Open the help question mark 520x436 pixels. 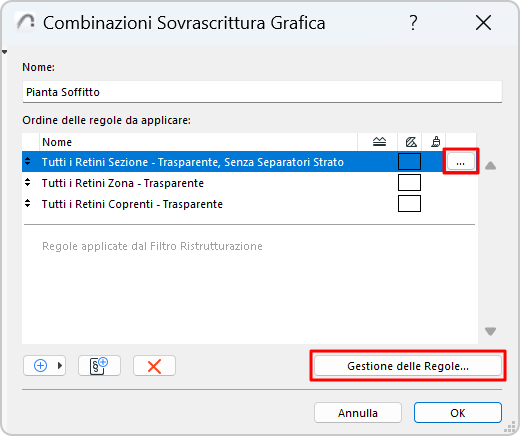[x=413, y=23]
